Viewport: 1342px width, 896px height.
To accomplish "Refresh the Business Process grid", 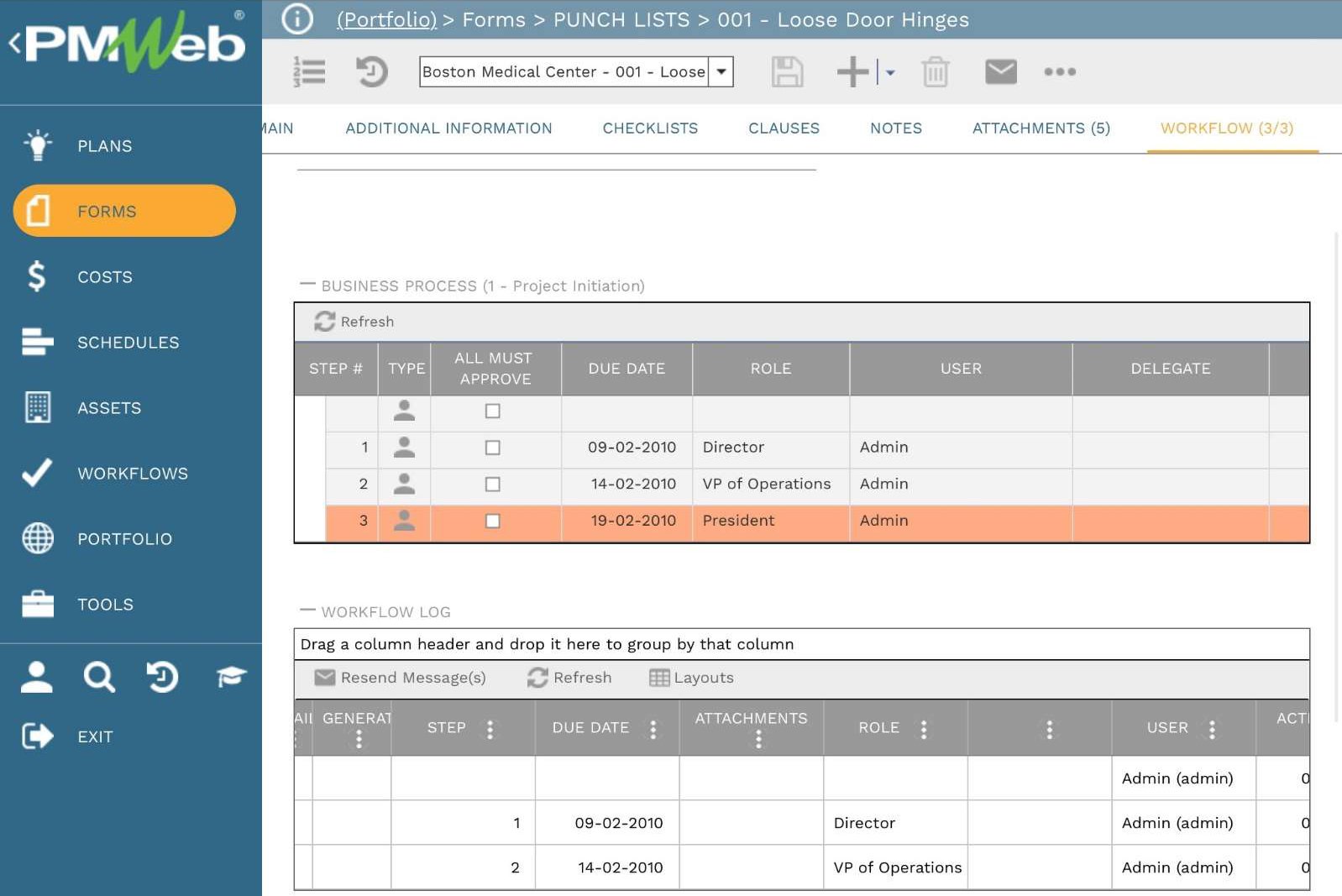I will click(354, 322).
